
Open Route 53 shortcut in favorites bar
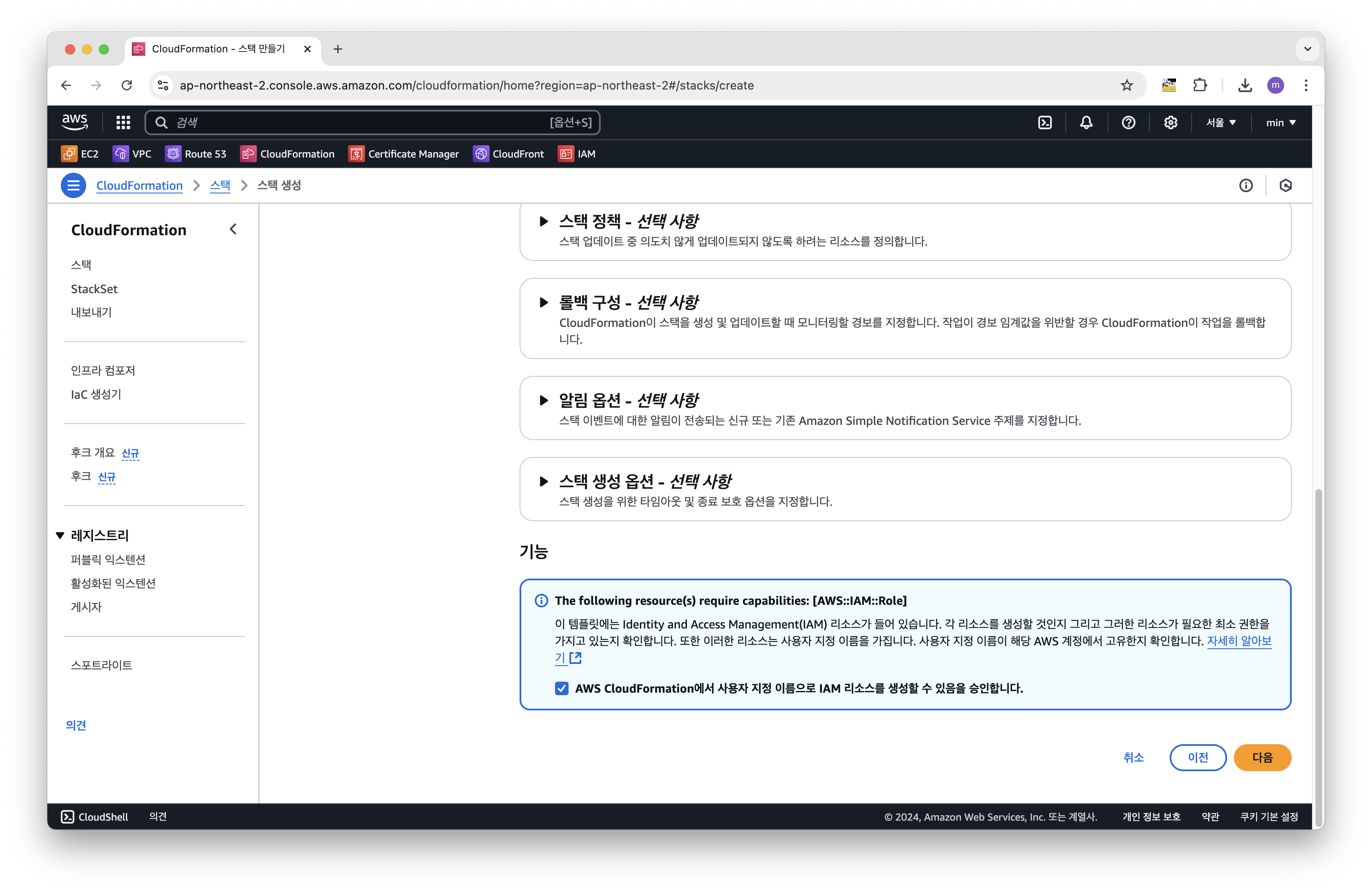point(196,154)
